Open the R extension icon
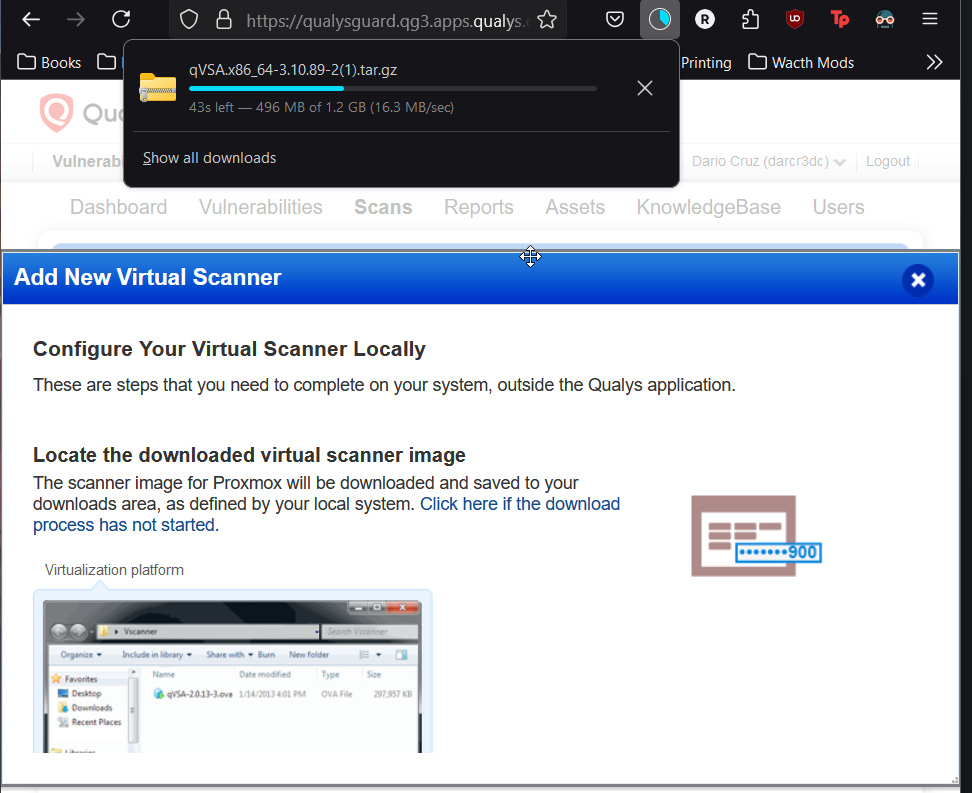The width and height of the screenshot is (972, 793). (705, 20)
